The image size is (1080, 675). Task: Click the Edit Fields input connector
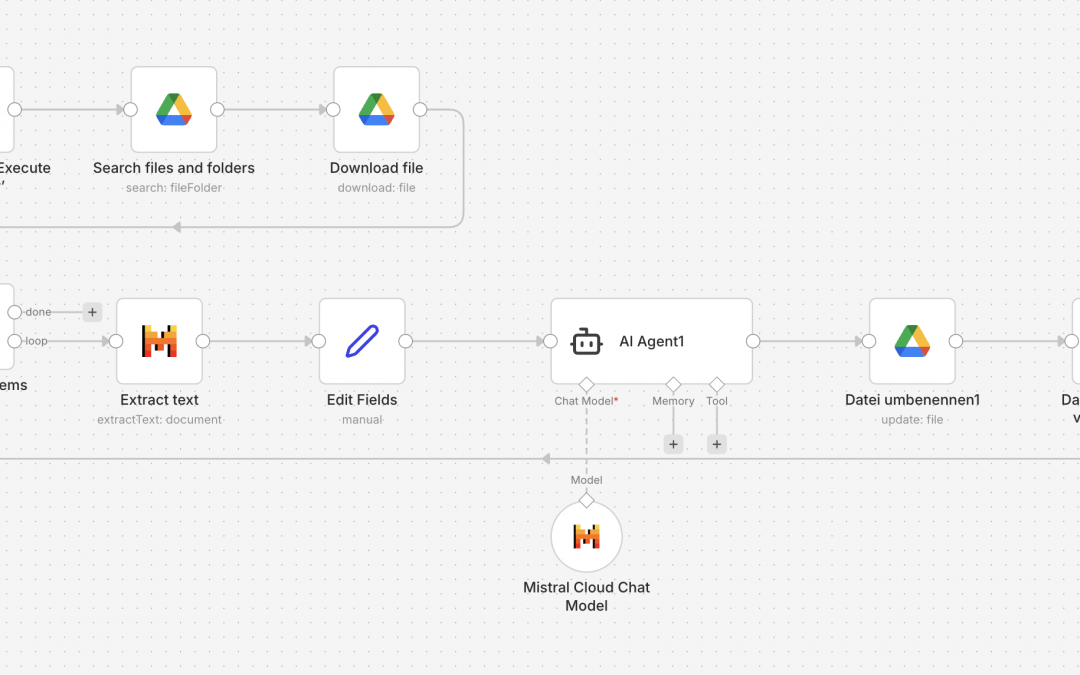[x=319, y=341]
